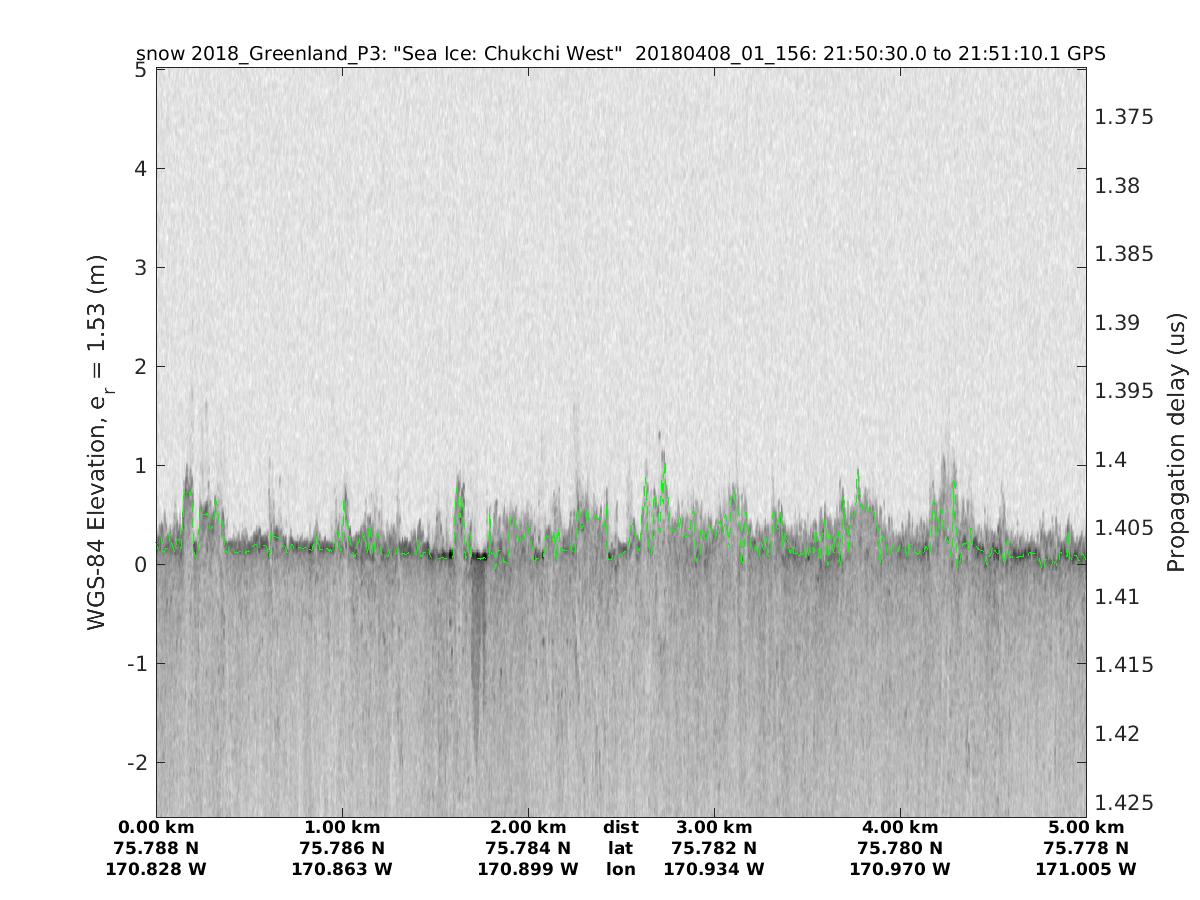Screen dimensions: 1200x900
Task: Select the 3.00 km x-axis tick label
Action: [714, 828]
